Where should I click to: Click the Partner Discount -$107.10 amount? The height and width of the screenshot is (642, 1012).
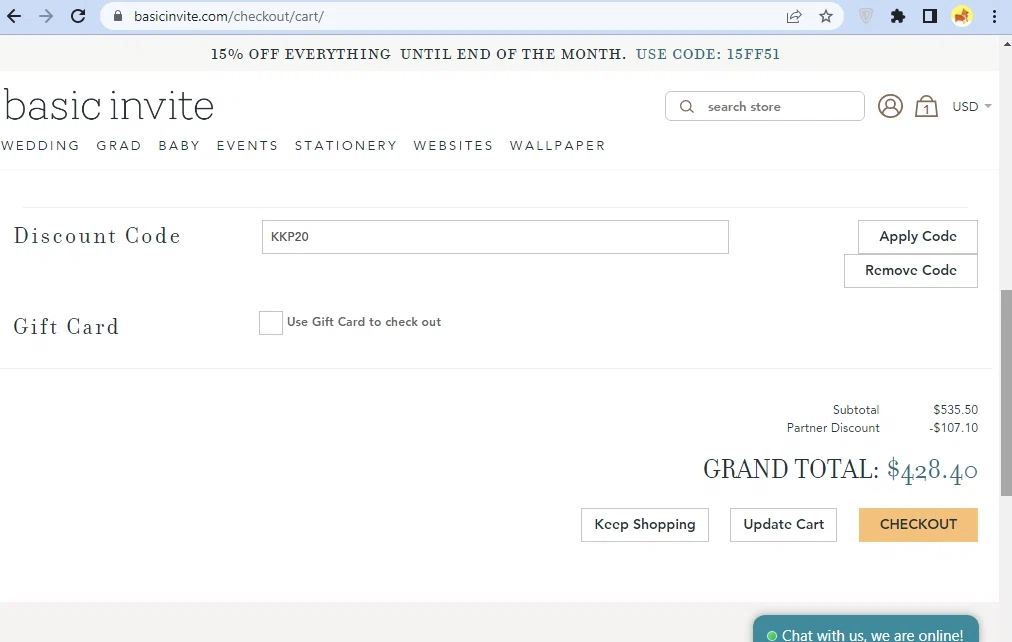(953, 428)
